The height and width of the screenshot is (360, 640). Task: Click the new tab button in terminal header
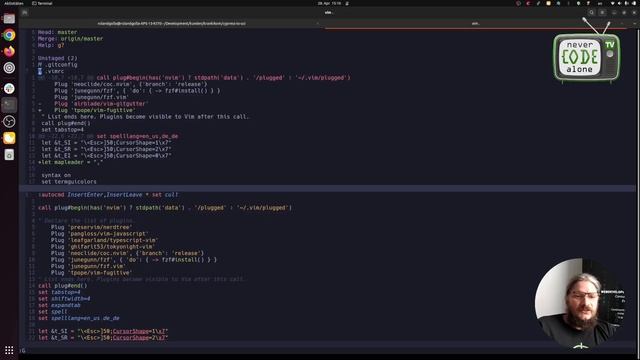pyautogui.click(x=24, y=13)
